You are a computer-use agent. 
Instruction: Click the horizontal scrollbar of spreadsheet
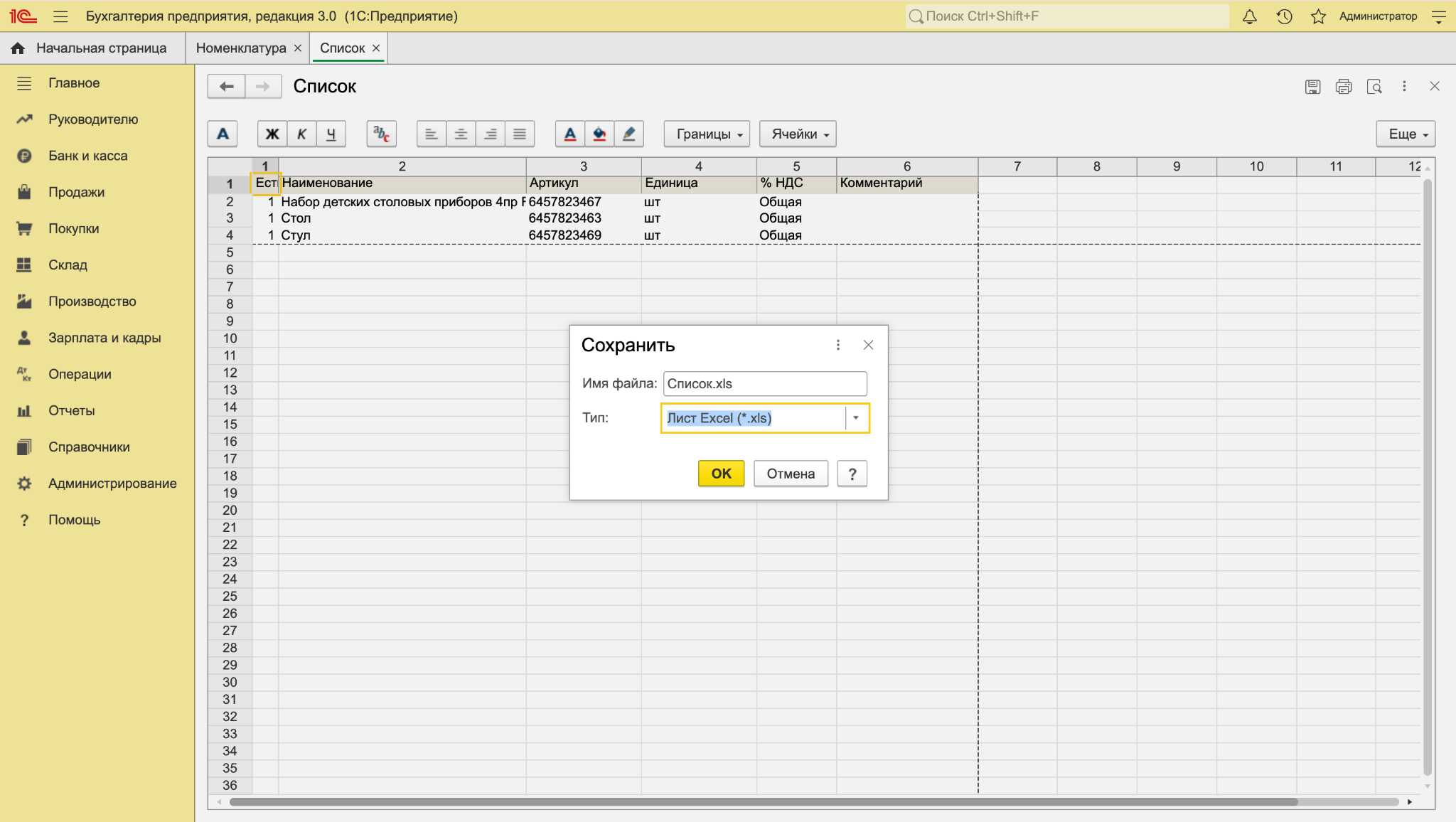pos(764,802)
